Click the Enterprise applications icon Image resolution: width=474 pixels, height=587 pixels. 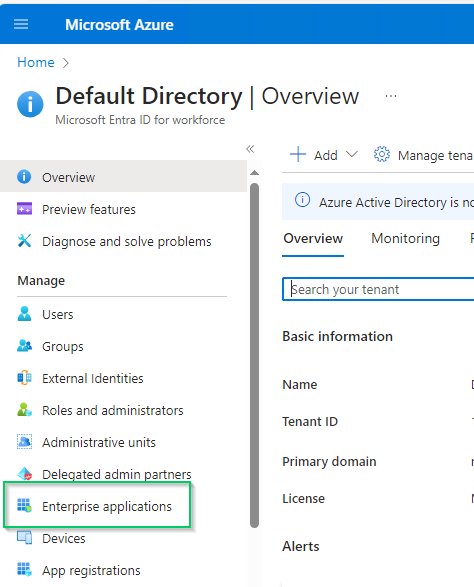pos(24,505)
